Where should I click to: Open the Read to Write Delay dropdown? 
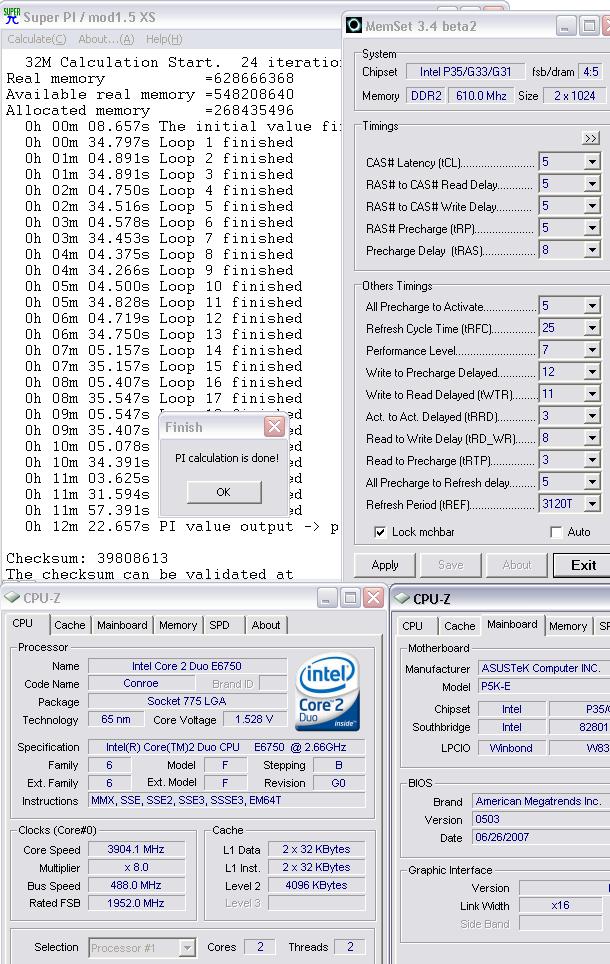point(592,438)
